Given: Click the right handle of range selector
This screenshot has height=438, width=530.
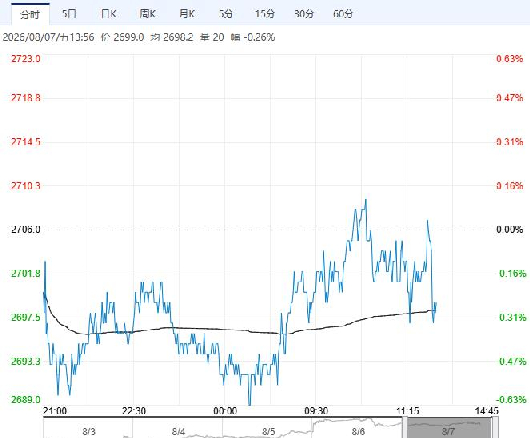Looking at the screenshot, I should 495,428.
